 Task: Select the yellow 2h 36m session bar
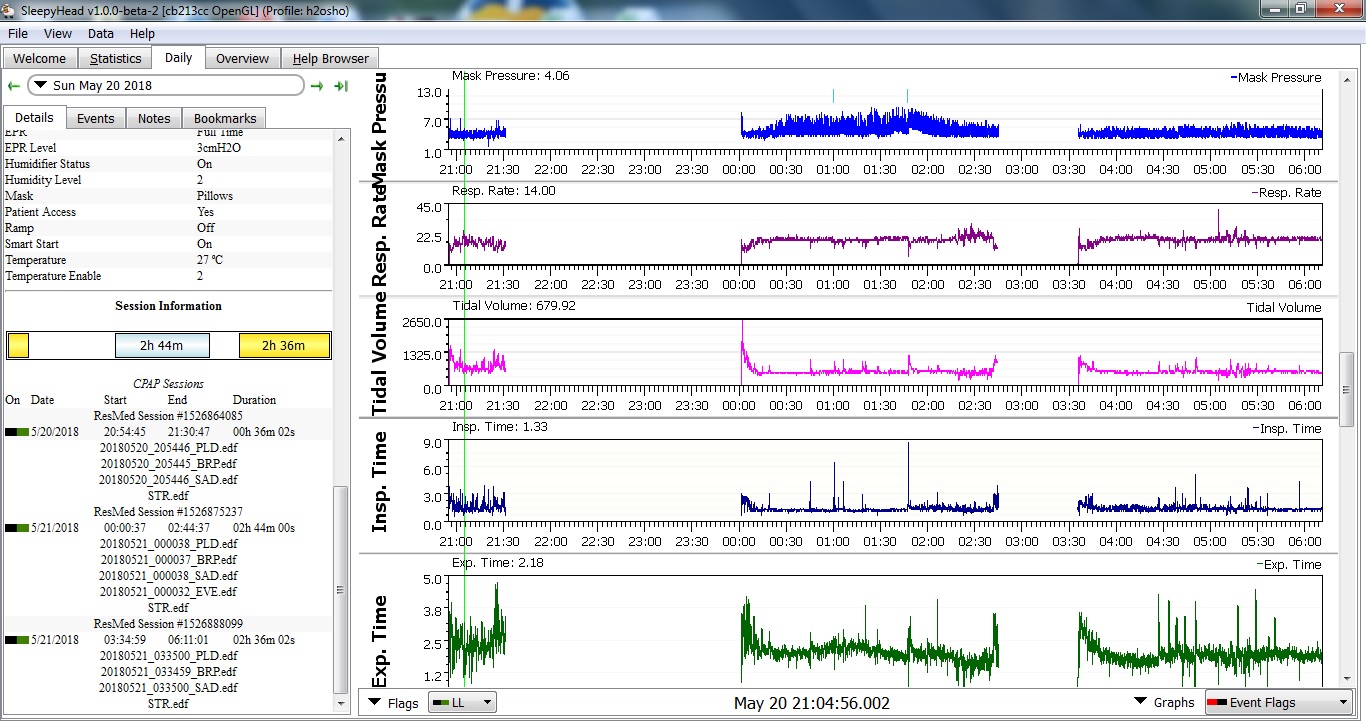[x=285, y=346]
